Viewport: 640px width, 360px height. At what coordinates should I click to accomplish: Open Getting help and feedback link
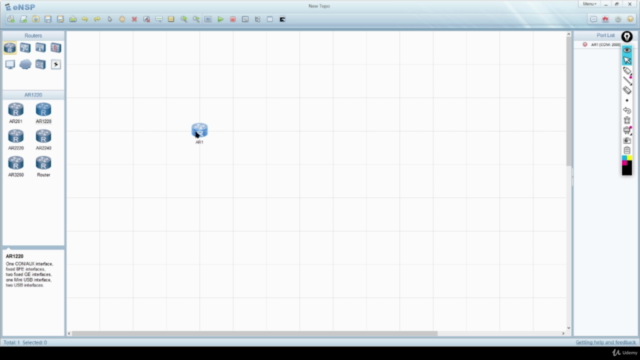tap(606, 342)
